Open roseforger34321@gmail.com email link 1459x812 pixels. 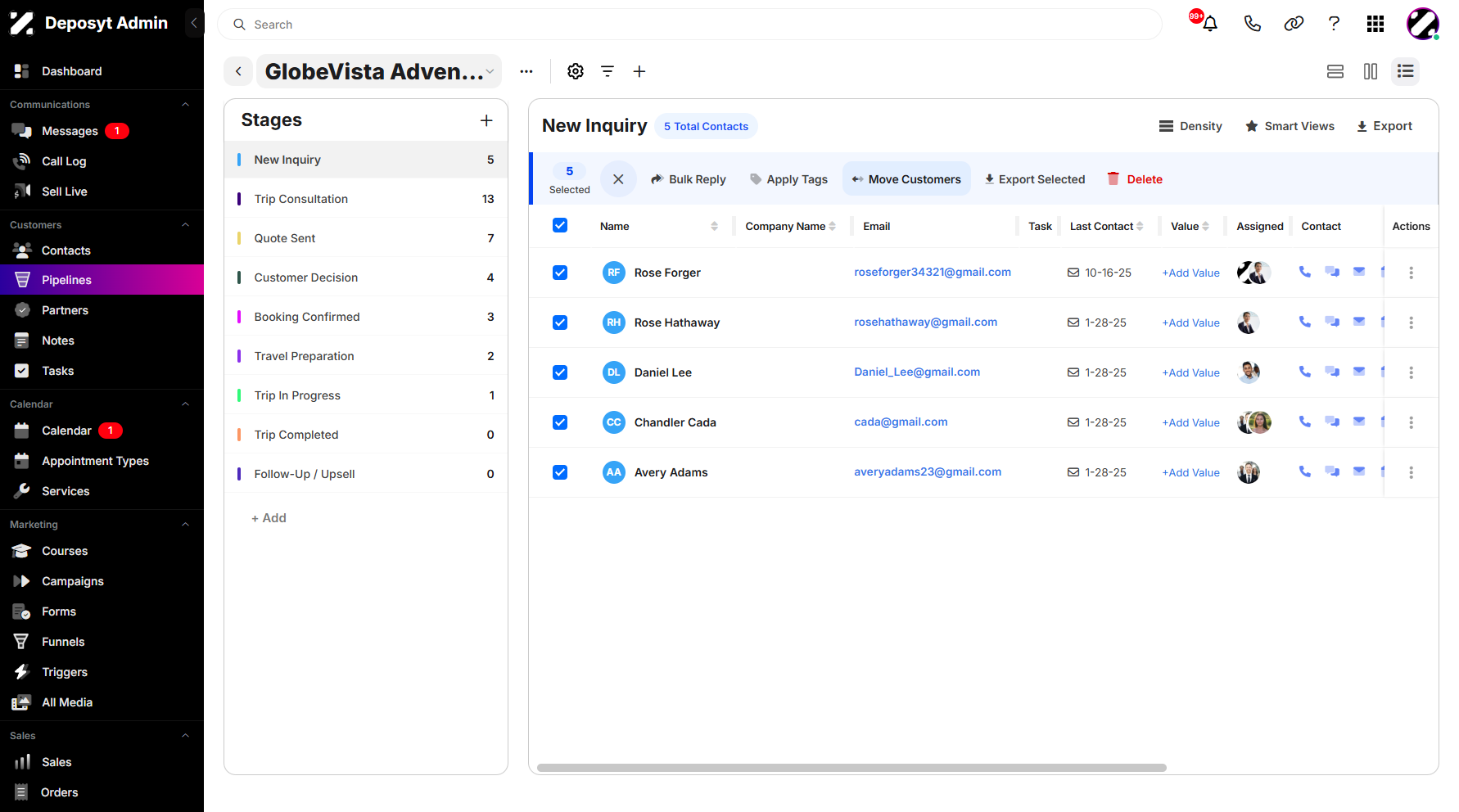click(933, 272)
